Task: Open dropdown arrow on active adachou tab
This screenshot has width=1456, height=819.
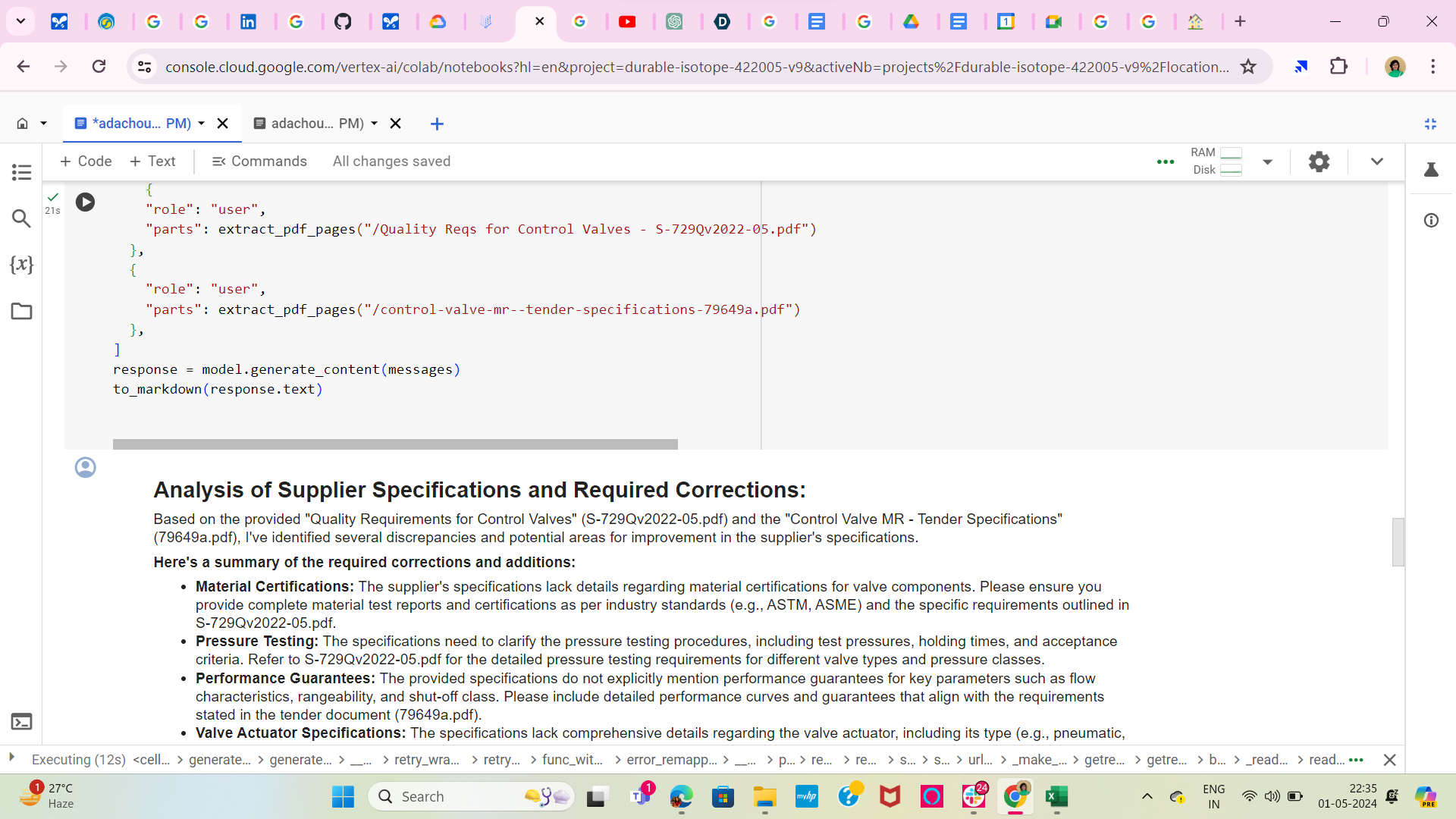Action: (x=202, y=124)
